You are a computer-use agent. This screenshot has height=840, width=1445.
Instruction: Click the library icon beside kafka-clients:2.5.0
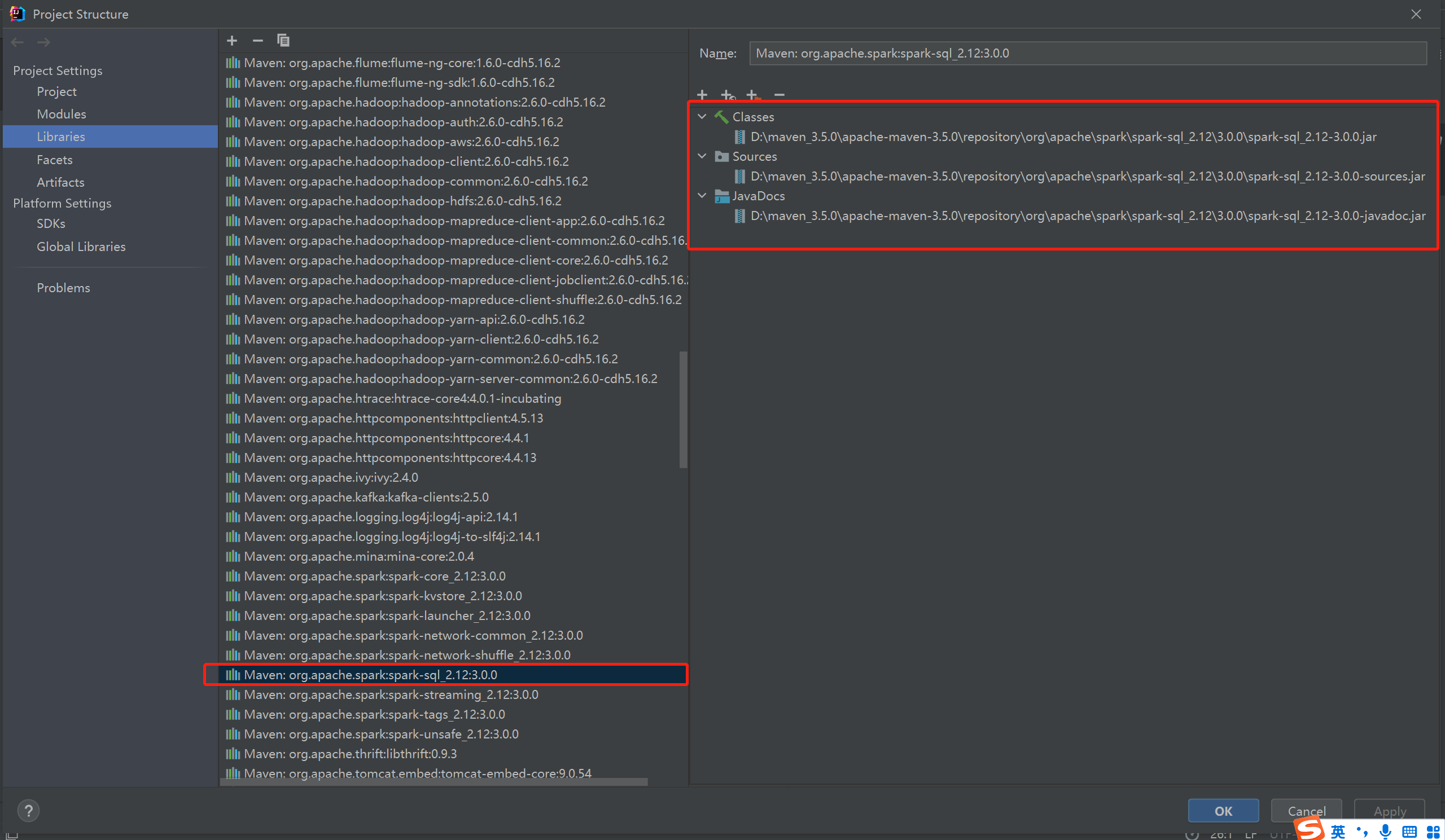[x=233, y=498]
